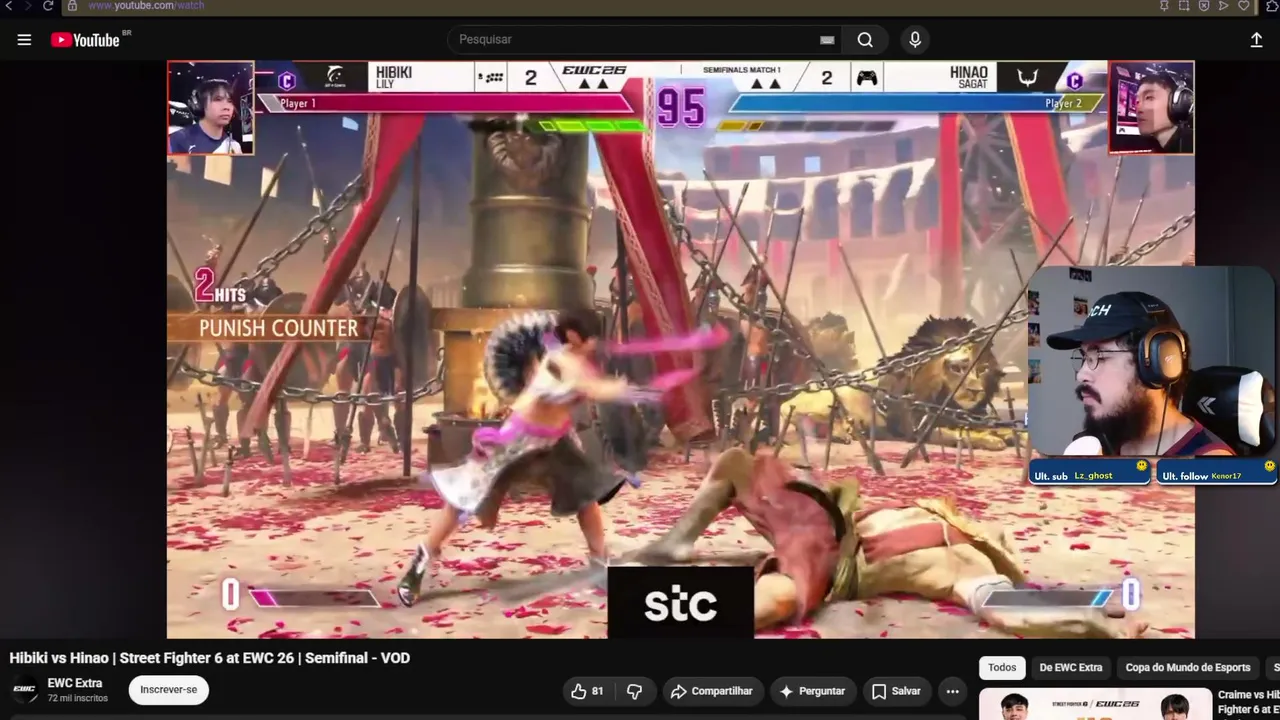The image size is (1280, 720).
Task: Reload the page in the browser
Action: (x=48, y=6)
